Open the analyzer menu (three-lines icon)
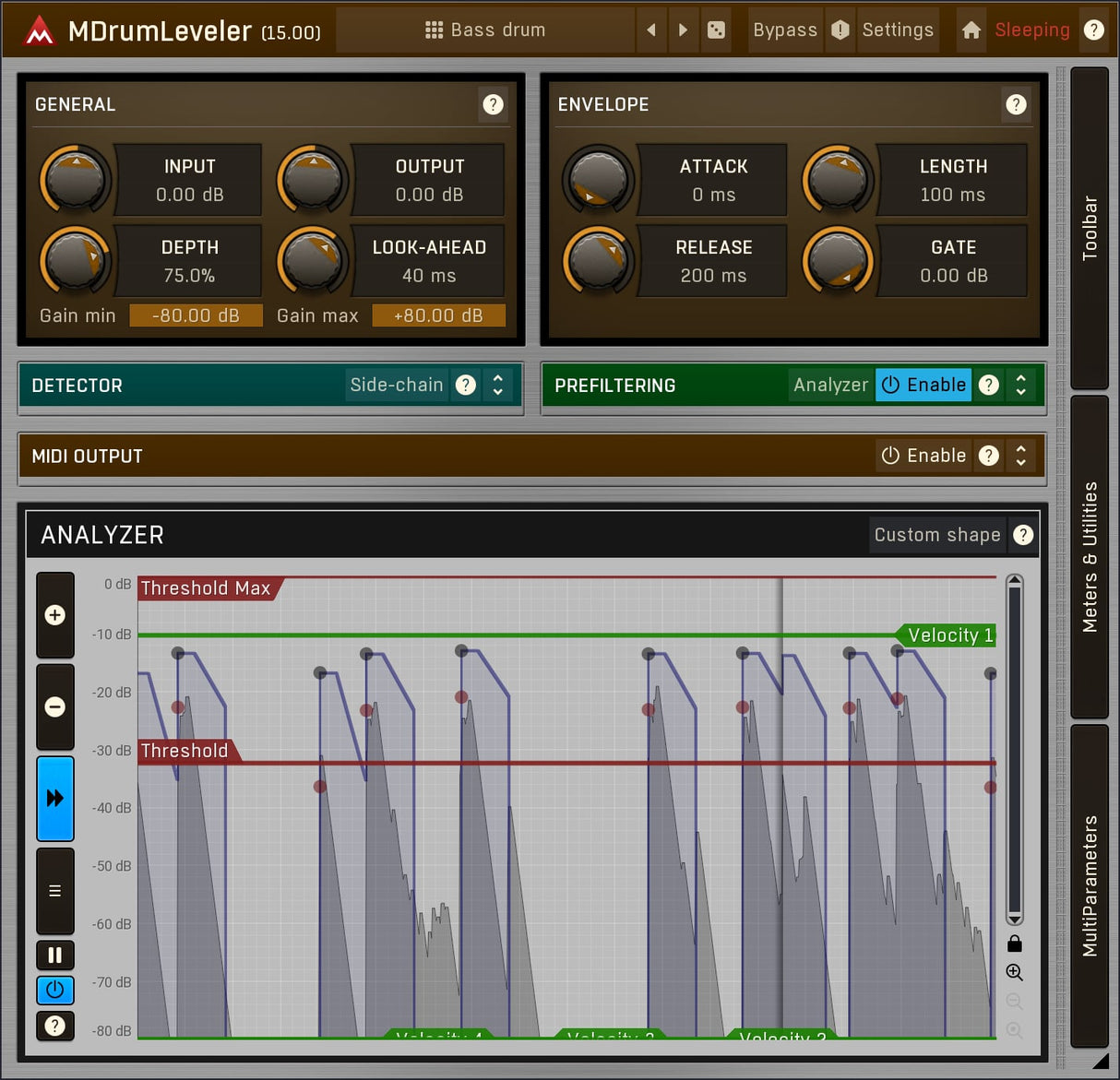 (x=55, y=891)
